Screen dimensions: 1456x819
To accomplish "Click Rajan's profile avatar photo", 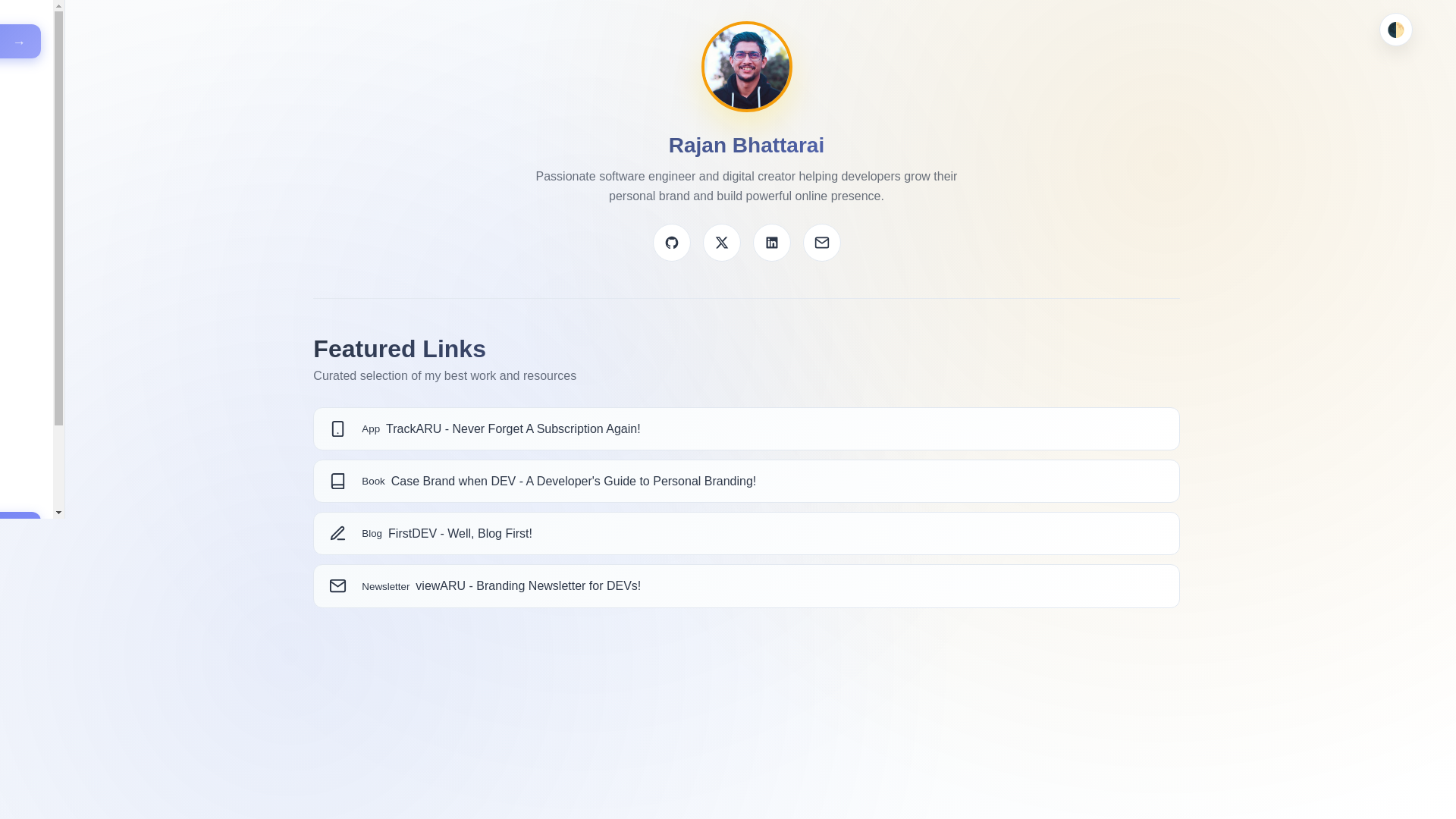I will point(746,67).
